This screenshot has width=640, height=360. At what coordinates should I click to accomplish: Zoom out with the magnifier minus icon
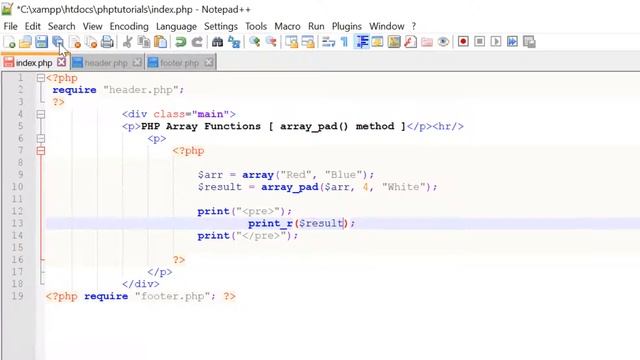click(x=271, y=42)
